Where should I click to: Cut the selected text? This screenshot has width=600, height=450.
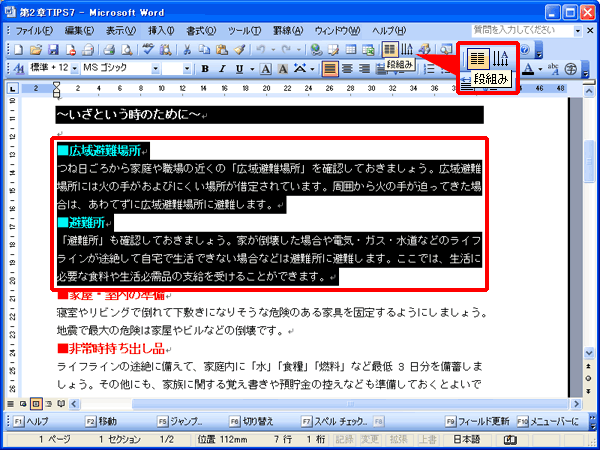[187, 50]
